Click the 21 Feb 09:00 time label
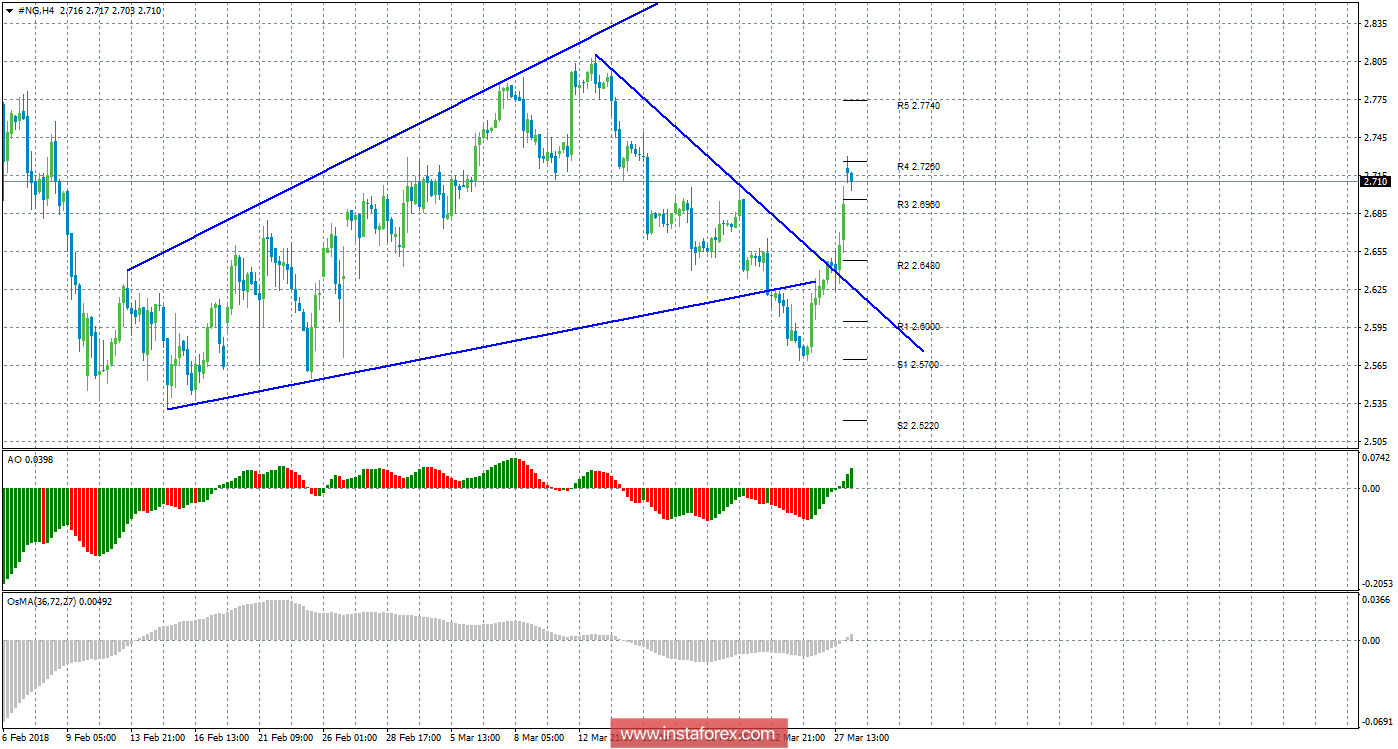 pos(287,737)
